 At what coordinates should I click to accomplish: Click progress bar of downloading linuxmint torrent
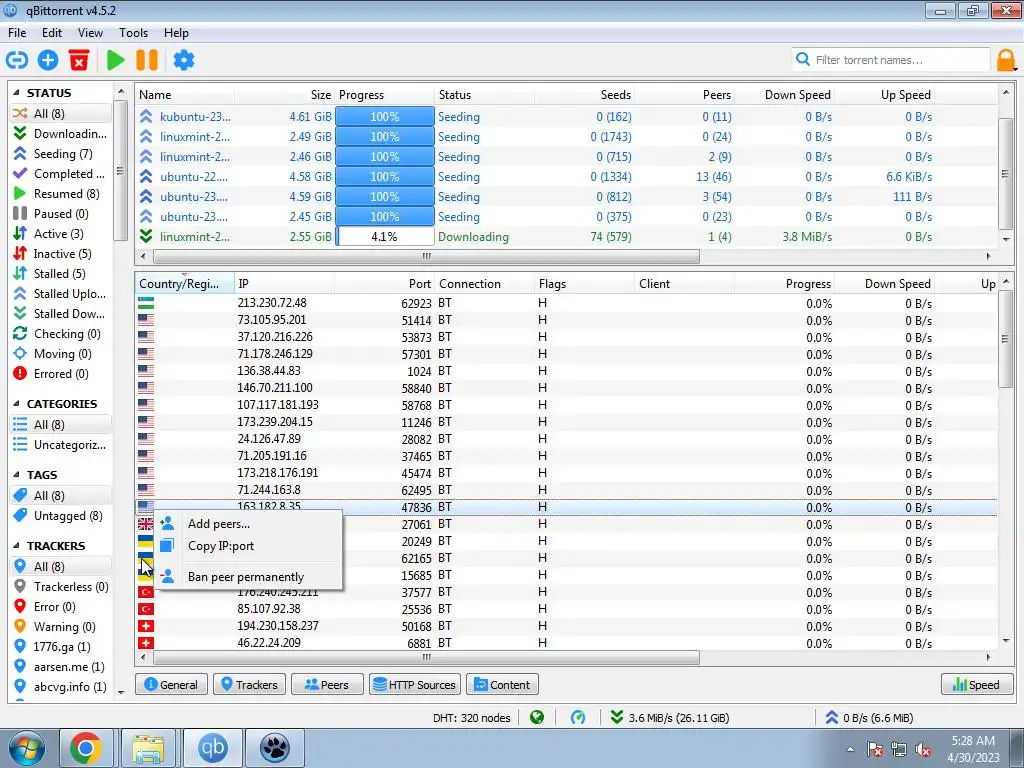(385, 236)
